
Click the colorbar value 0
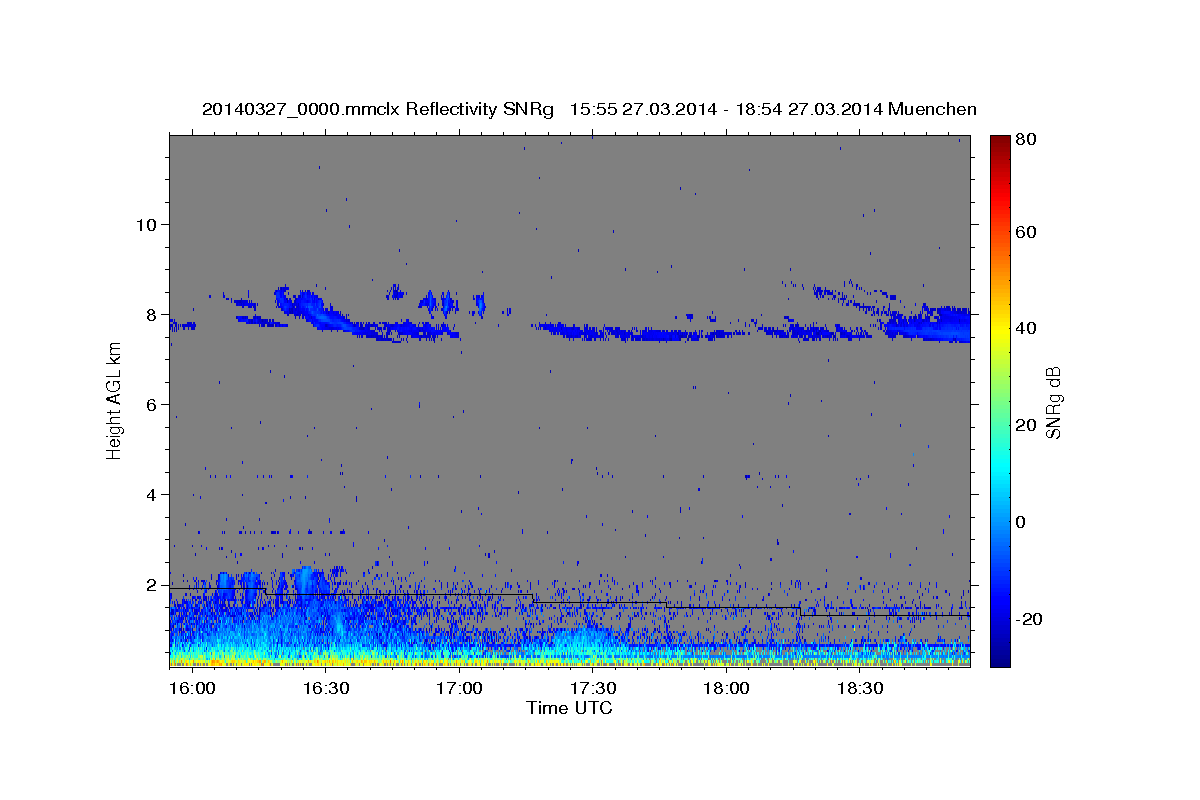click(1021, 522)
